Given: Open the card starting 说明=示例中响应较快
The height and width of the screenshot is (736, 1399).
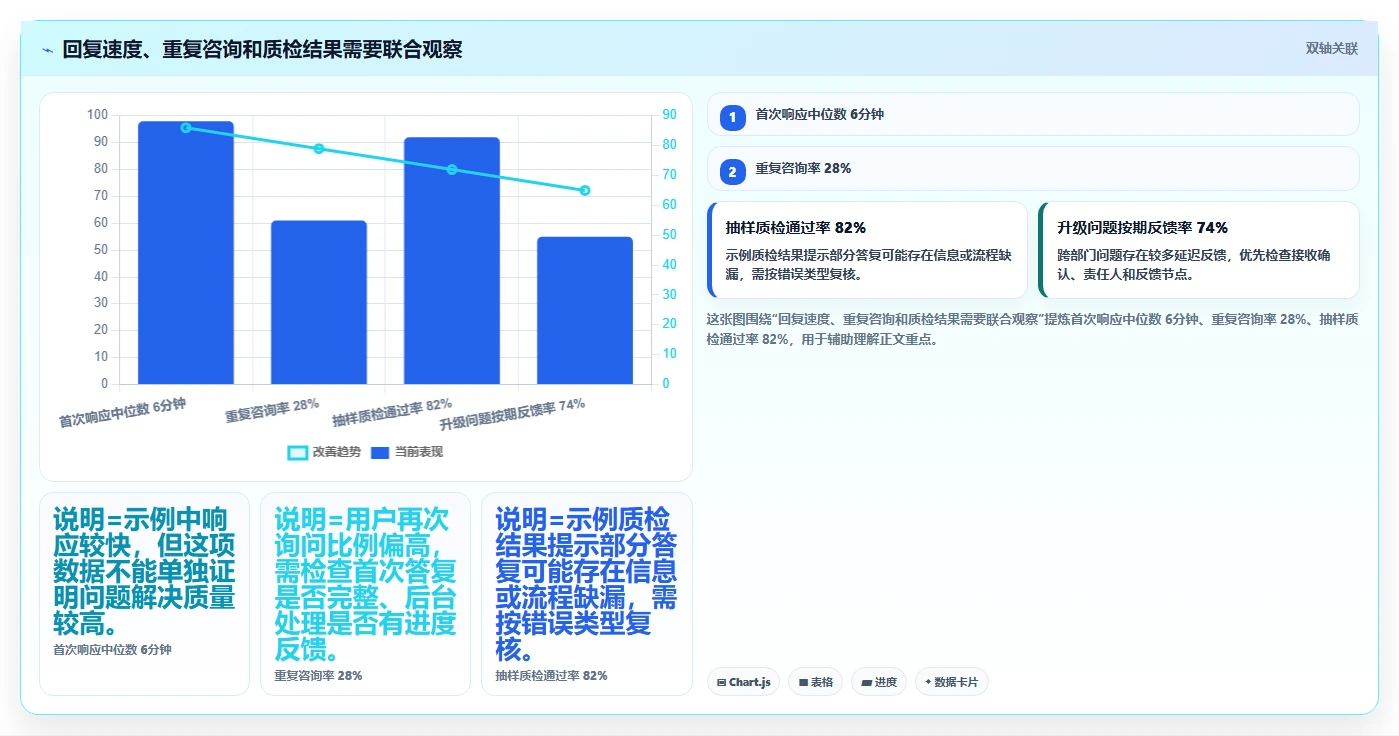Looking at the screenshot, I should coord(144,594).
